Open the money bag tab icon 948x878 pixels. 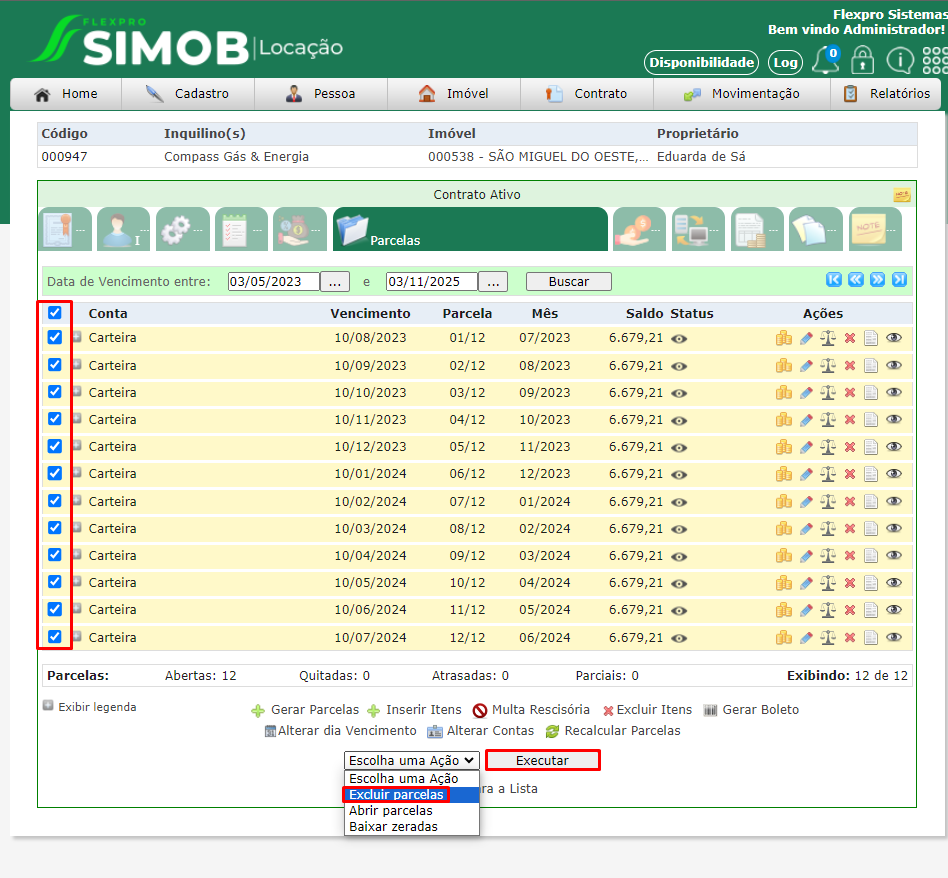(299, 229)
